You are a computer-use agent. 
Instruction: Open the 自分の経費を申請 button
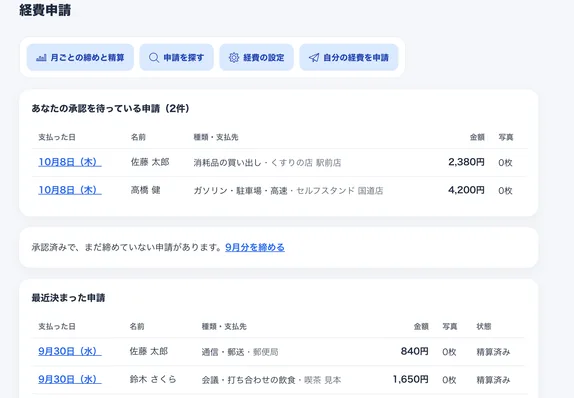(349, 57)
